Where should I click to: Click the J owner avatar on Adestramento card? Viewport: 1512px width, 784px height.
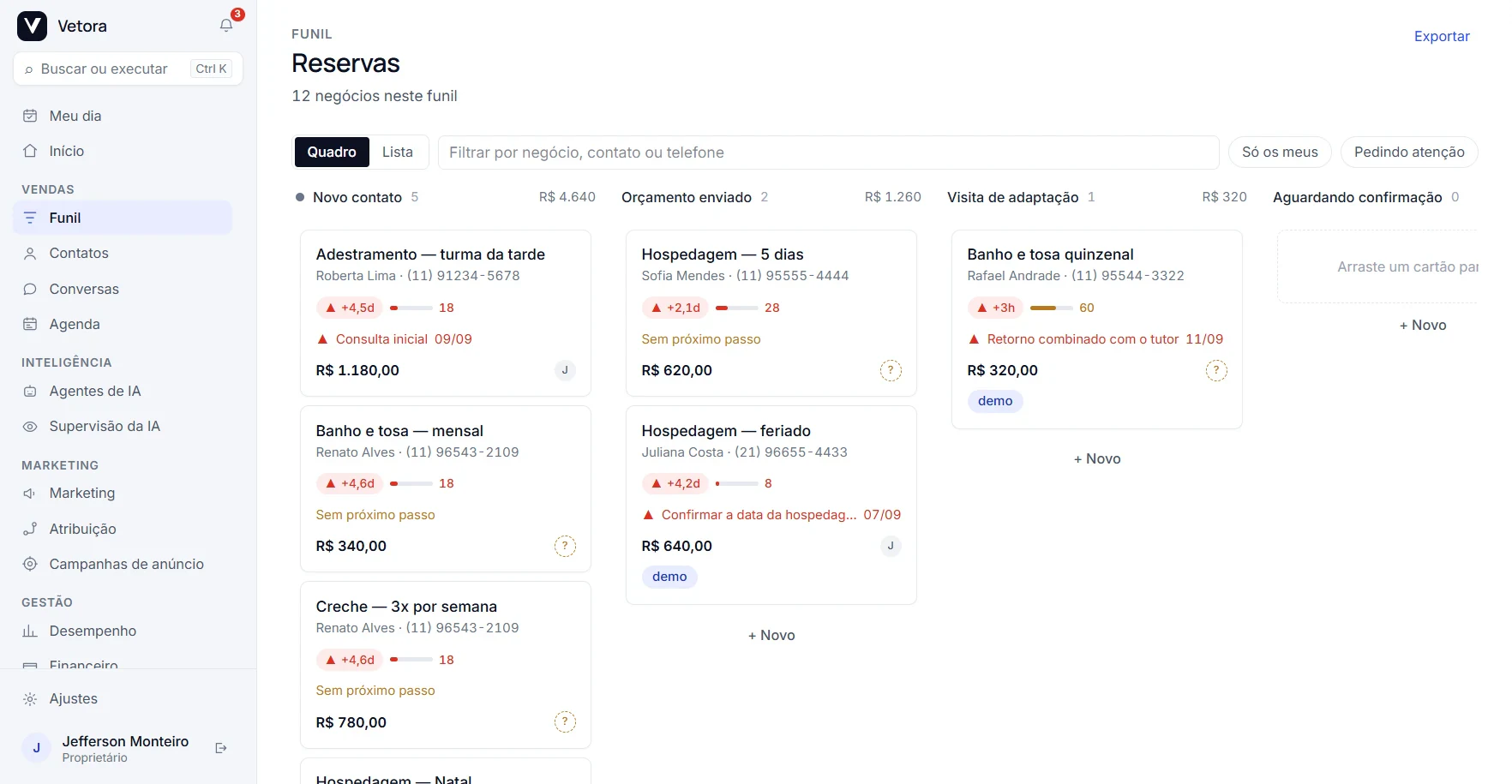pyautogui.click(x=565, y=370)
